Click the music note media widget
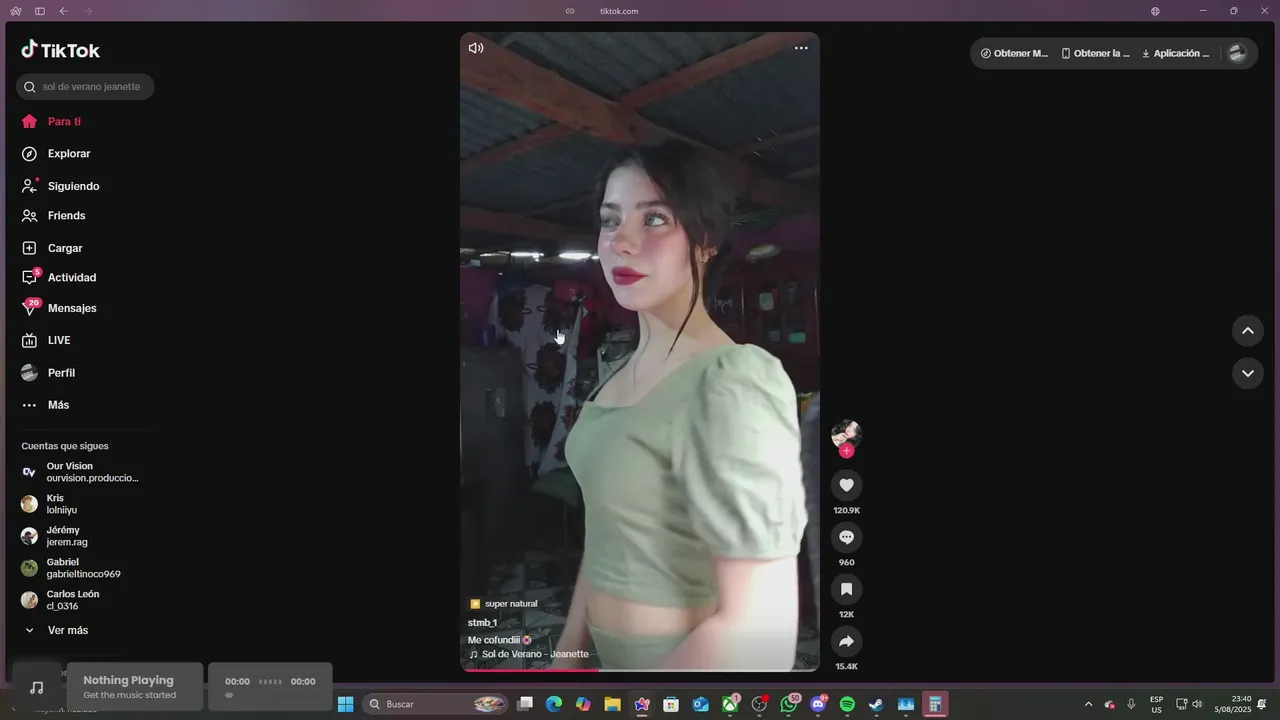Image resolution: width=1280 pixels, height=720 pixels. 37,687
